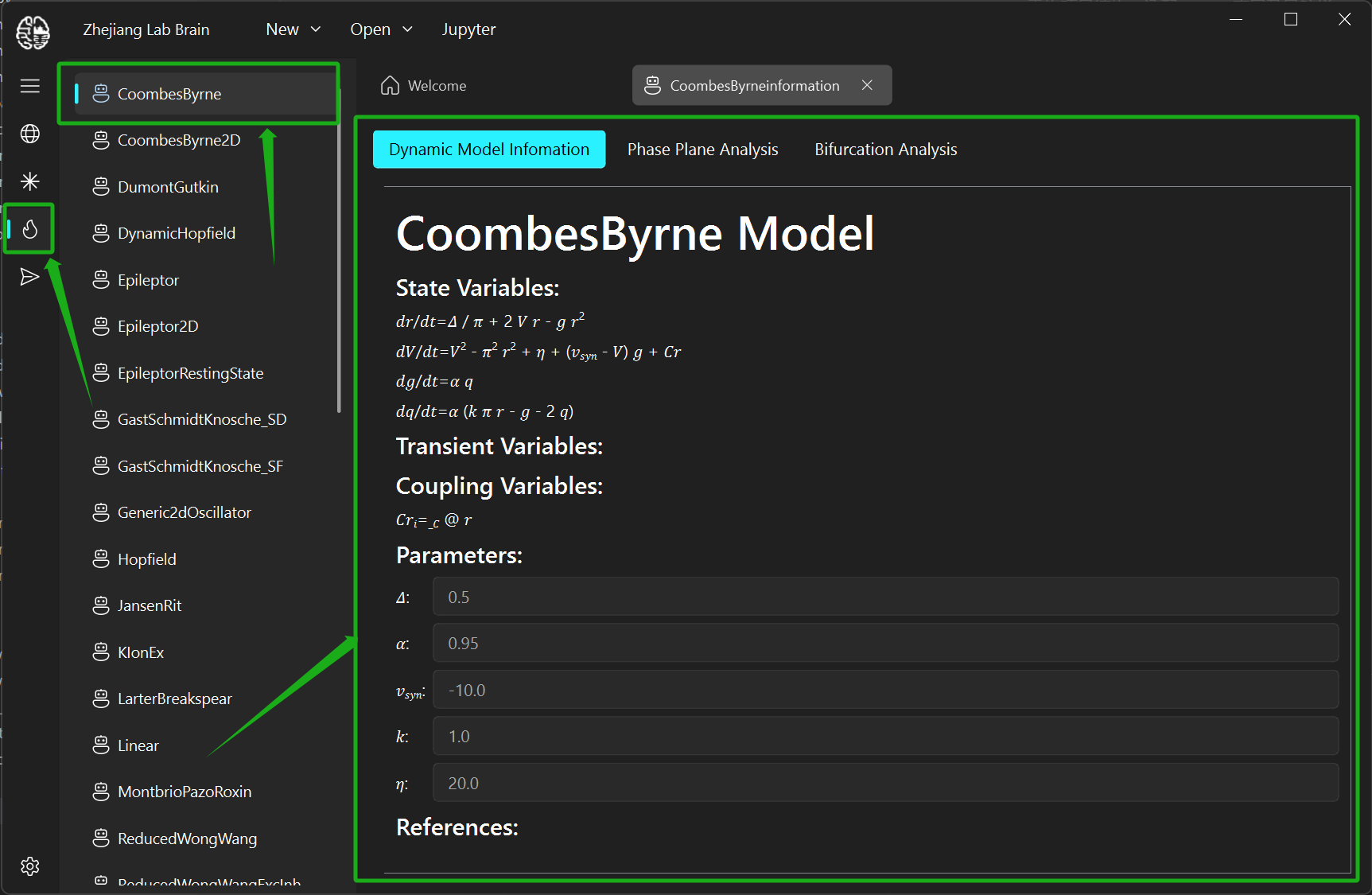Open the paper plane icon in sidebar

click(30, 277)
